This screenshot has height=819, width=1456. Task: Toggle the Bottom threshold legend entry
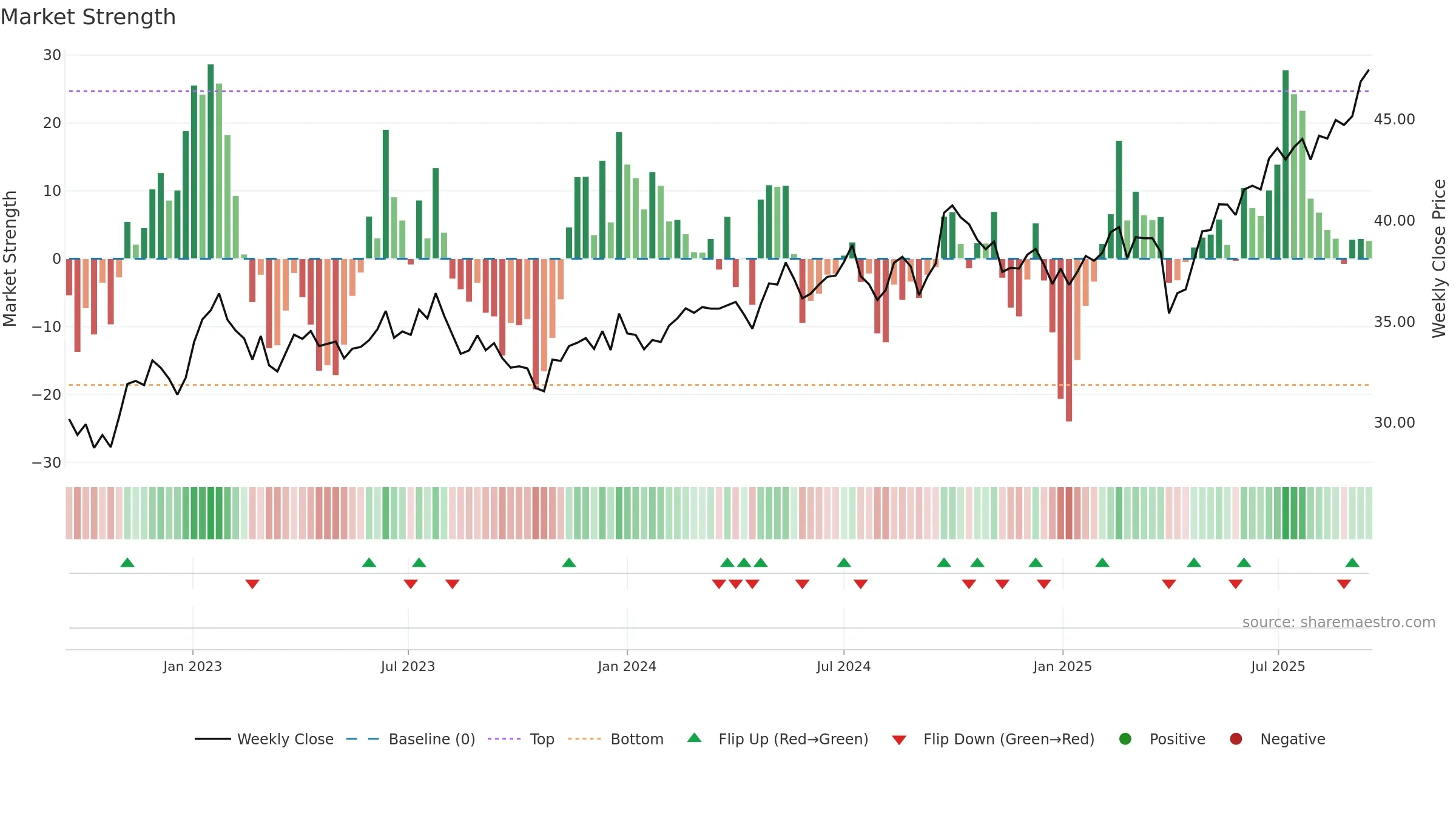click(x=616, y=739)
